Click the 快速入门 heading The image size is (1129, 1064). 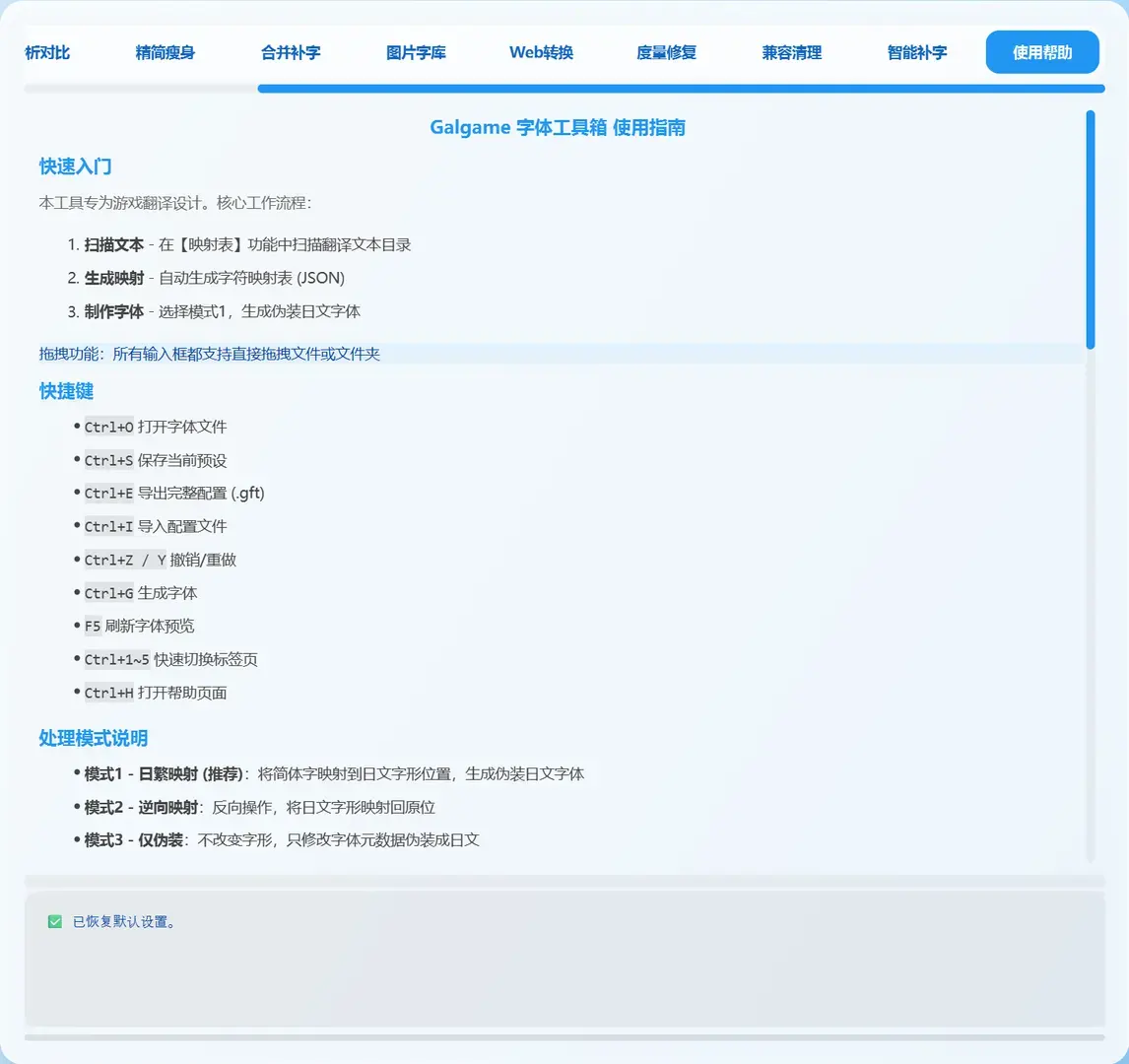pos(75,166)
